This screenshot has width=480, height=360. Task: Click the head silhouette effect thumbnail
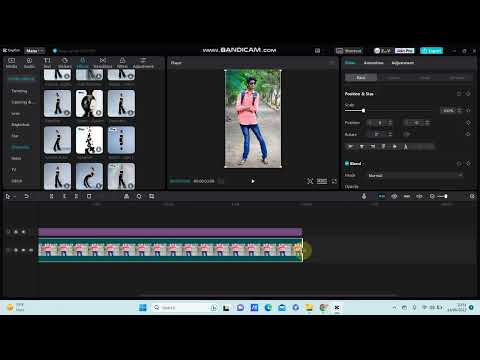pos(89,103)
